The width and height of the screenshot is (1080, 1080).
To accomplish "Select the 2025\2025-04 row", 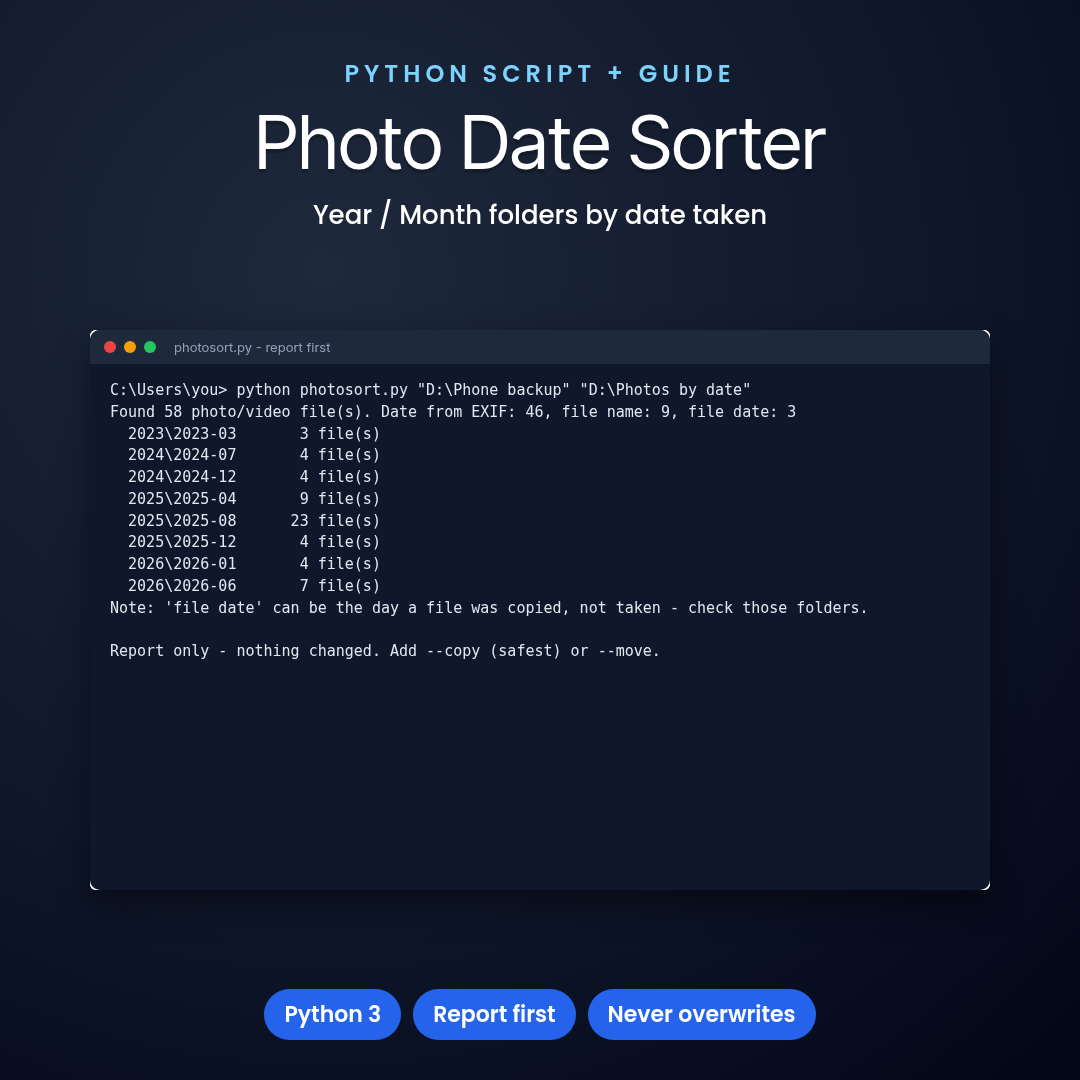I will click(253, 499).
